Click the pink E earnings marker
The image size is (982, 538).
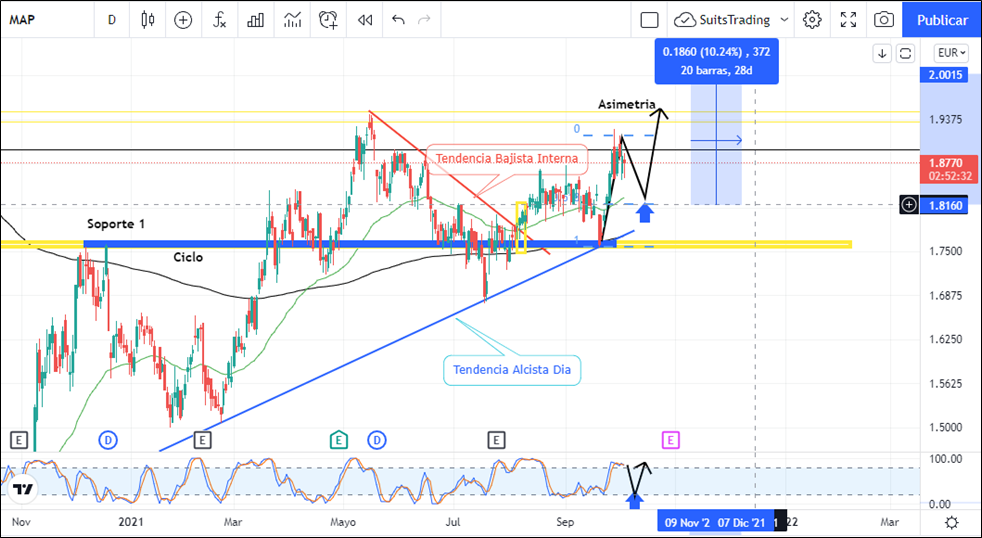[670, 439]
